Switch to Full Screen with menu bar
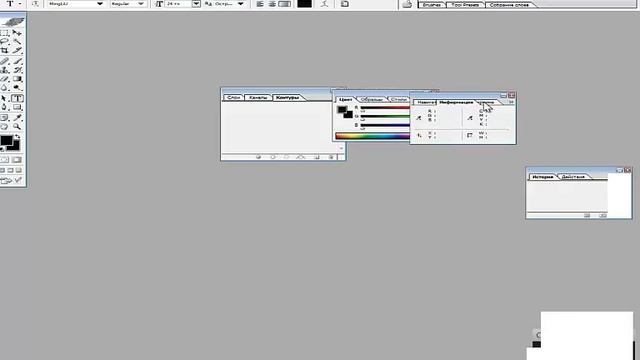This screenshot has width=640, height=360. [x=11, y=170]
